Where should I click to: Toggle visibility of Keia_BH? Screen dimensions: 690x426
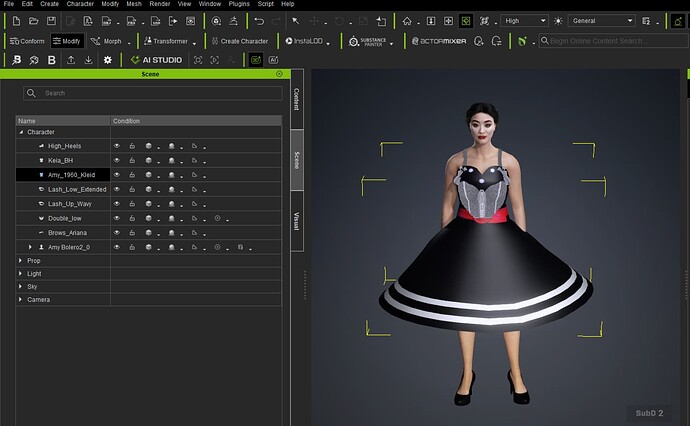pyautogui.click(x=117, y=160)
